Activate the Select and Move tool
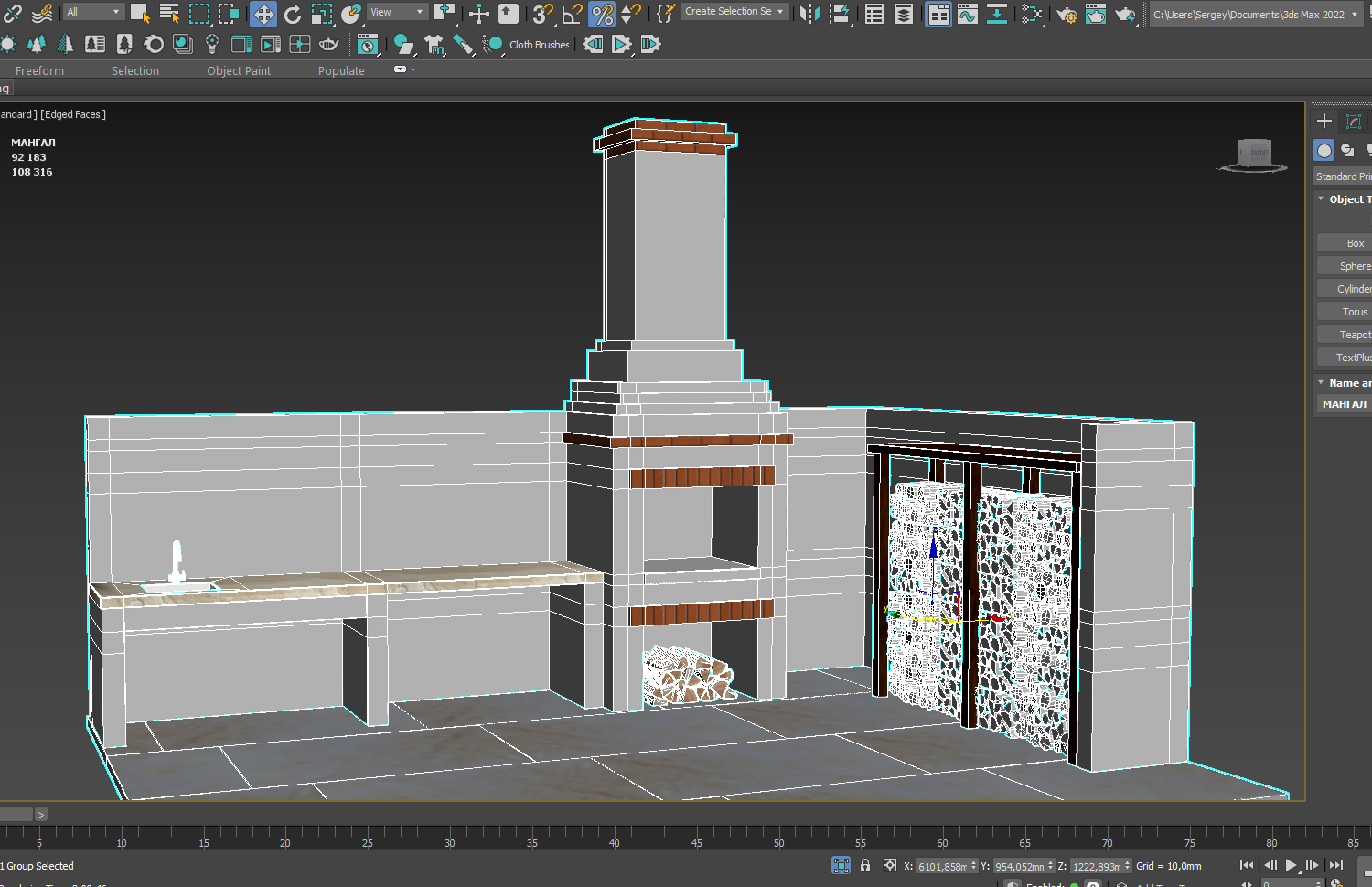Screen dimensions: 1372x887 tap(263, 14)
